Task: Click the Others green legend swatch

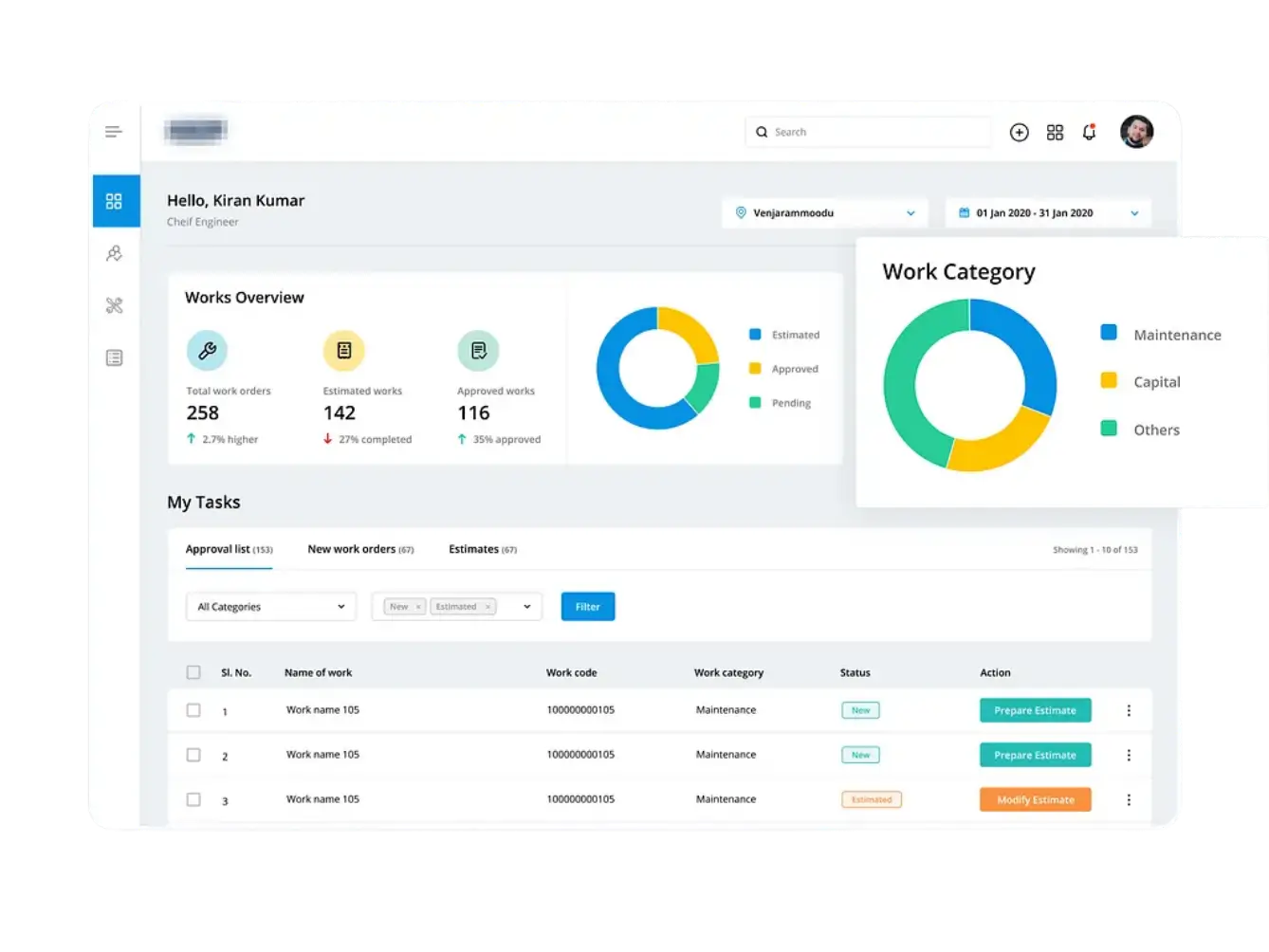Action: pyautogui.click(x=1108, y=428)
